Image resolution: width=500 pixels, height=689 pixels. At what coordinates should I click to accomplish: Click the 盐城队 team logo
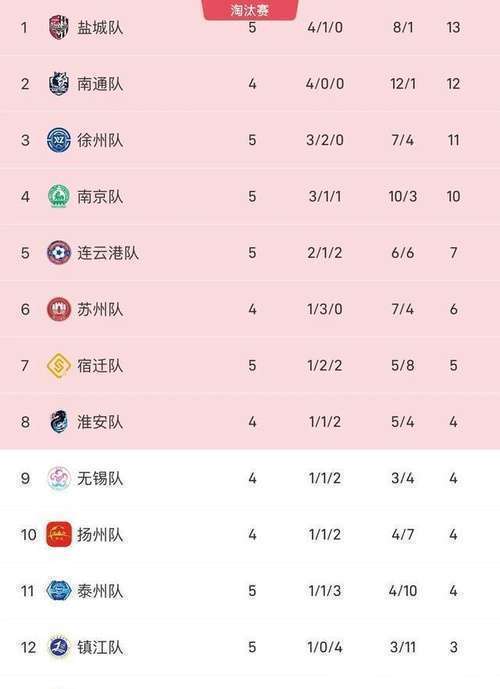[59, 27]
